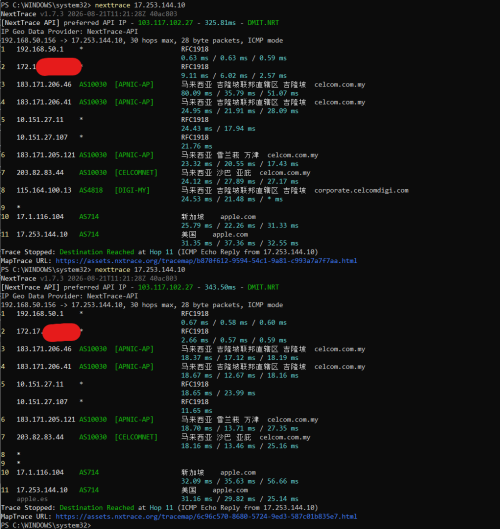This screenshot has height=529, width=500.
Task: Open the MapTrace URL ending in 587c01b835e7.html
Action: 206,517
